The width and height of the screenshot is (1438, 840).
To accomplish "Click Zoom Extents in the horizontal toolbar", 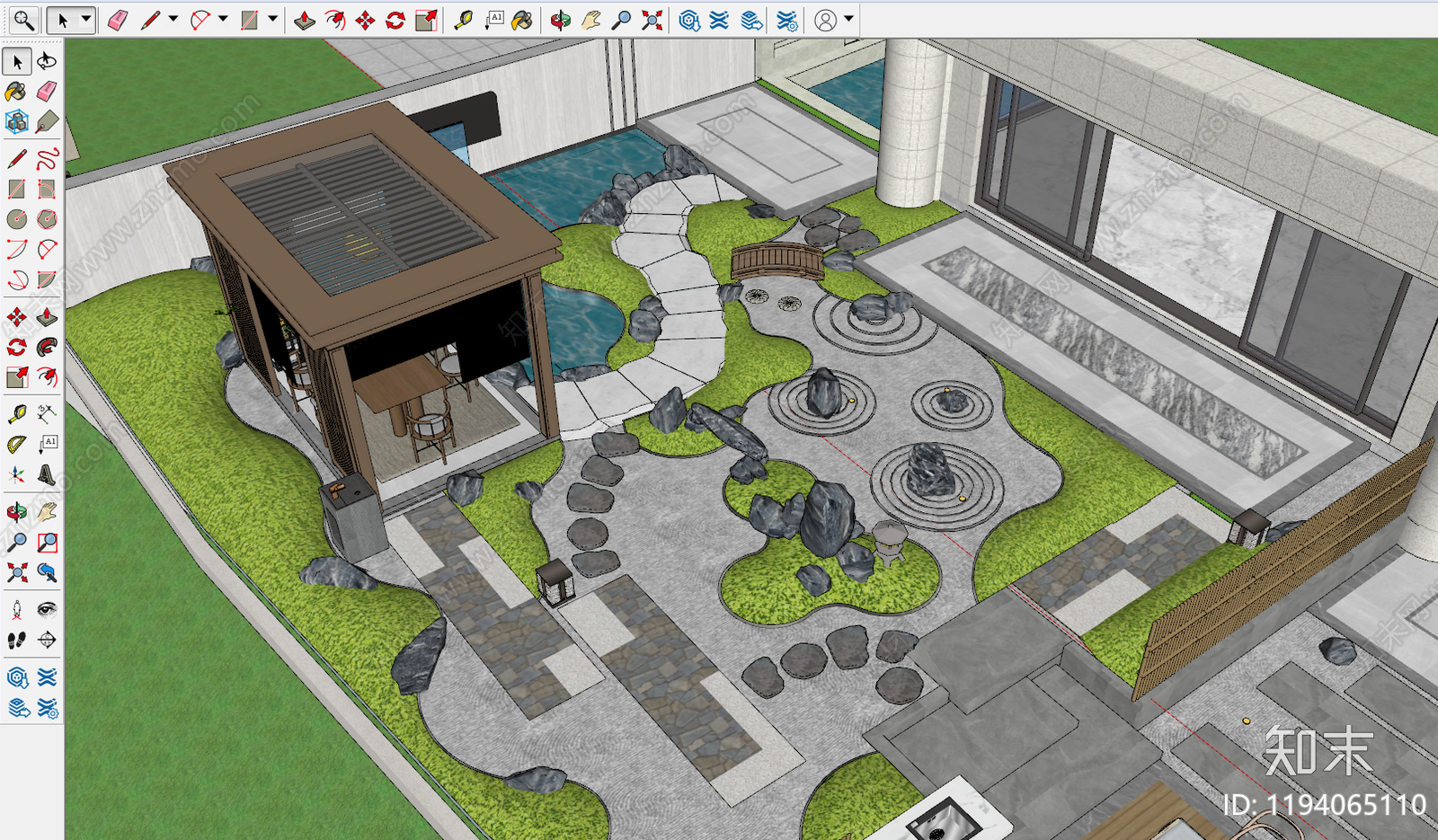I will [652, 20].
